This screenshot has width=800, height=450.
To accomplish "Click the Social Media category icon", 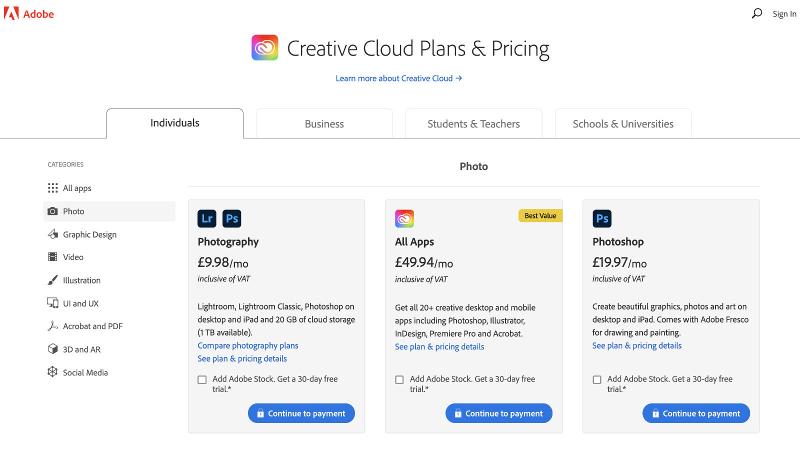I will pos(53,372).
